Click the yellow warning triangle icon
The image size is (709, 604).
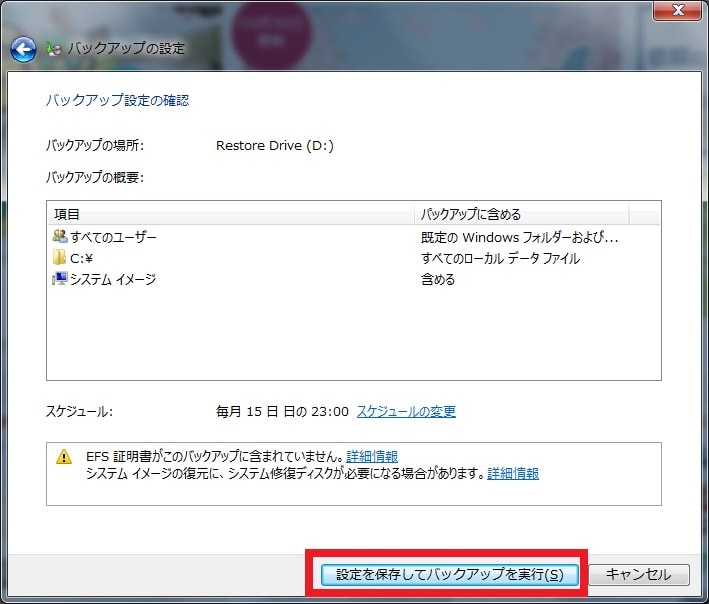(64, 457)
